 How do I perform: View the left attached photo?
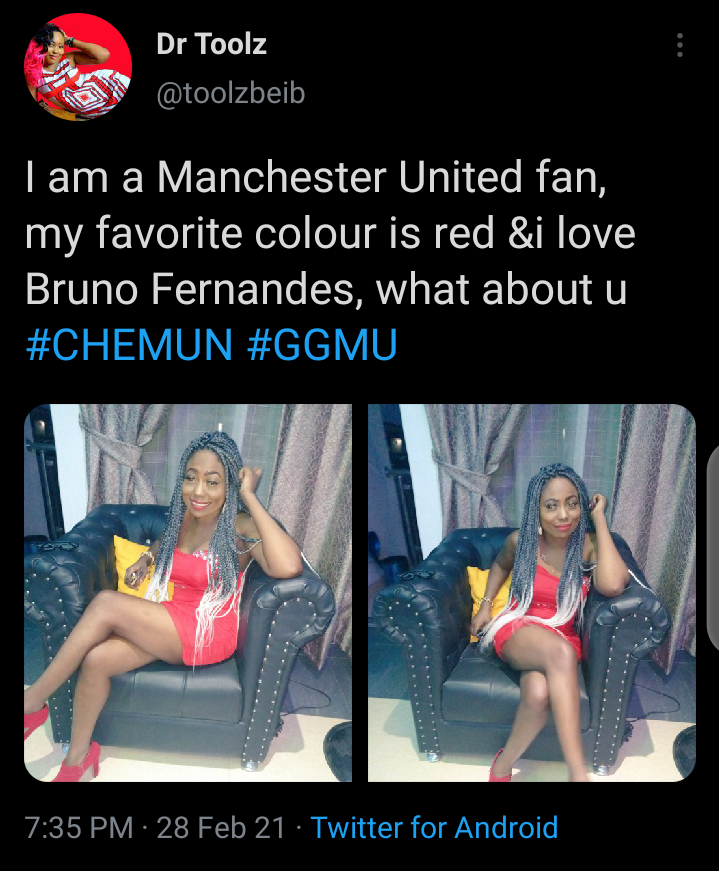pos(188,593)
